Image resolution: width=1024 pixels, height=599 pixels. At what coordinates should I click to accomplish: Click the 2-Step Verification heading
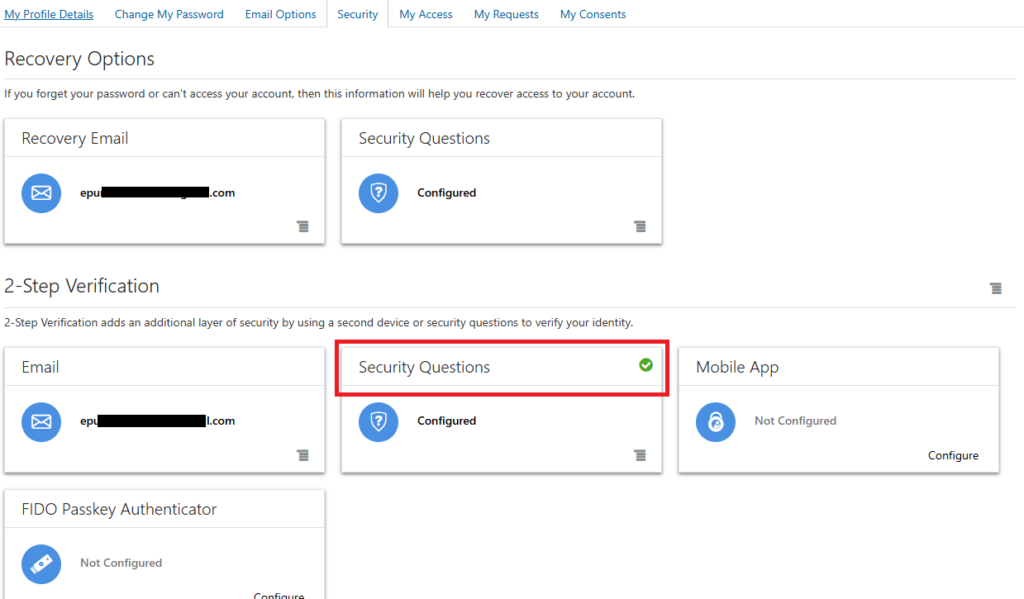(x=82, y=286)
